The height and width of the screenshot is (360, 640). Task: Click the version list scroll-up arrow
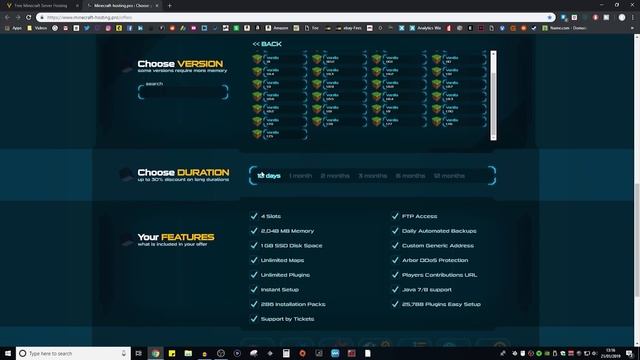pos(493,53)
